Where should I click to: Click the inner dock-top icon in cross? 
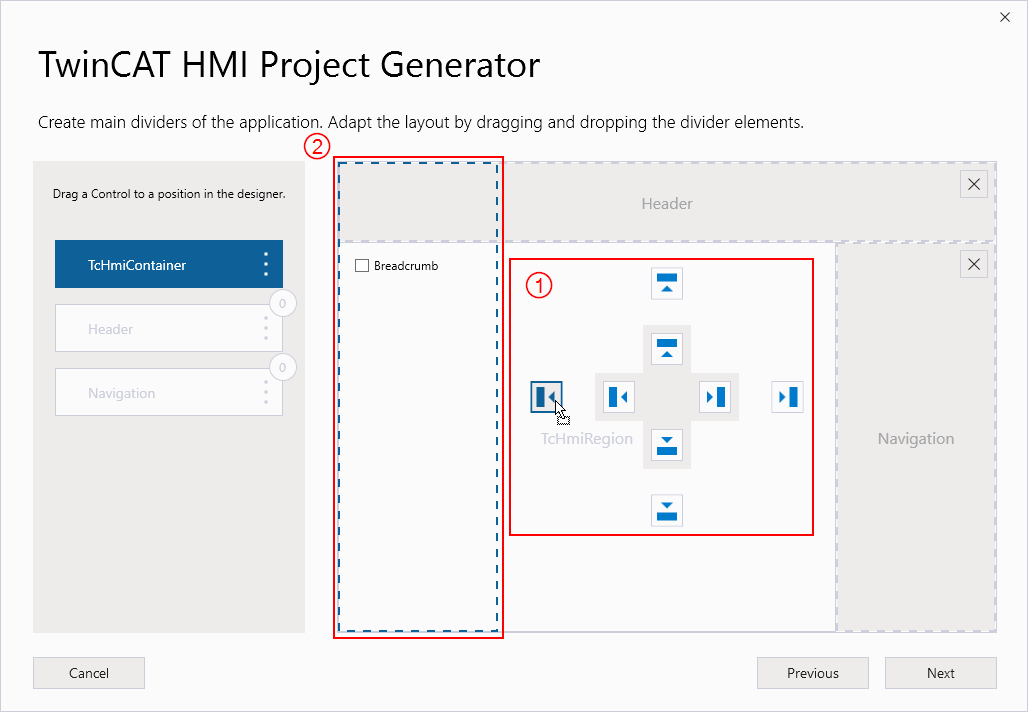coord(667,348)
